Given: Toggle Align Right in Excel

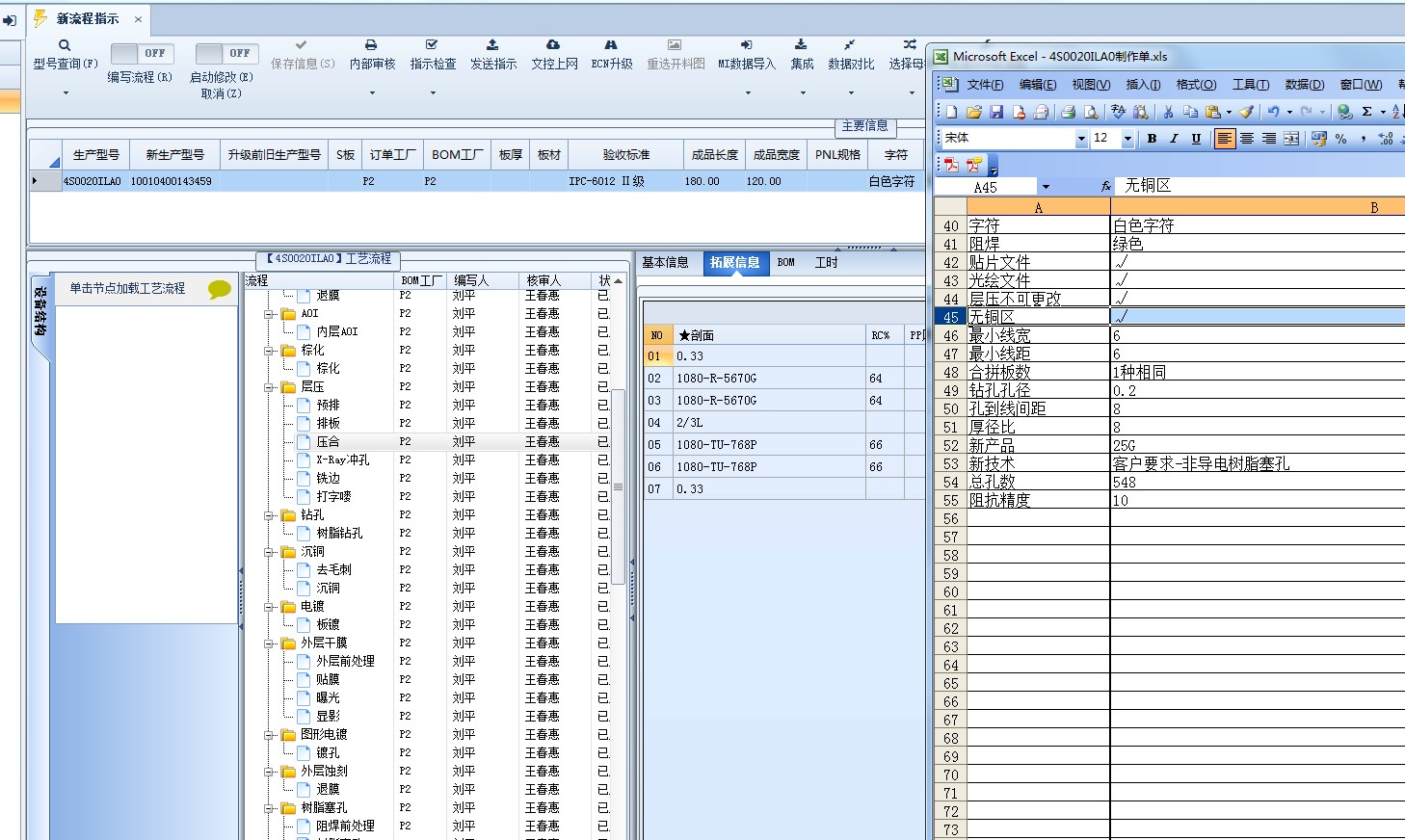Looking at the screenshot, I should [x=1269, y=139].
